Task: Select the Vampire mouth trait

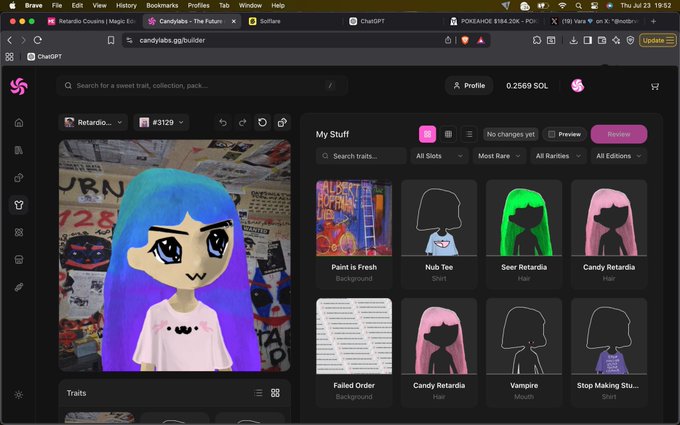Action: pyautogui.click(x=524, y=352)
